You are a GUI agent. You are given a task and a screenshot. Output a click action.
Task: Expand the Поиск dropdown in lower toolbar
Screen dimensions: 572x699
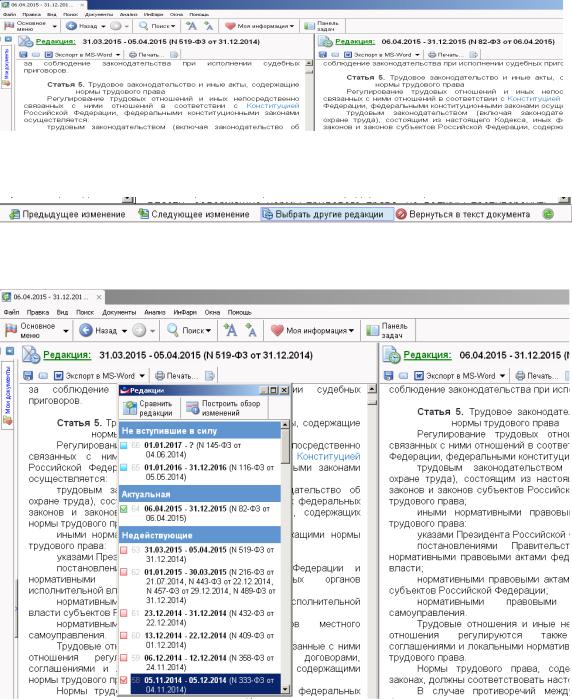tap(209, 331)
